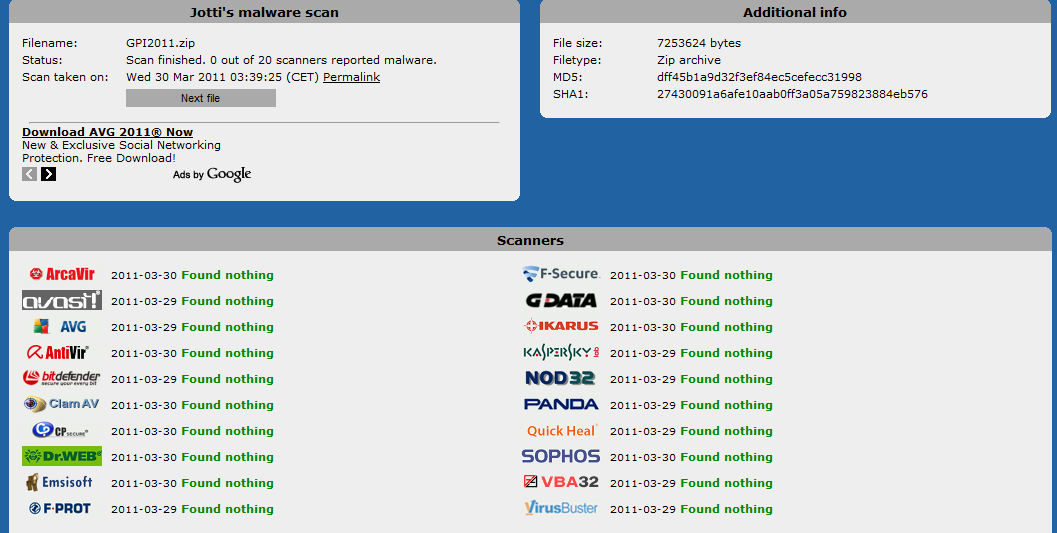The height and width of the screenshot is (533, 1057).
Task: Open the Download AVG 2011 Now ad link
Action: click(x=107, y=132)
